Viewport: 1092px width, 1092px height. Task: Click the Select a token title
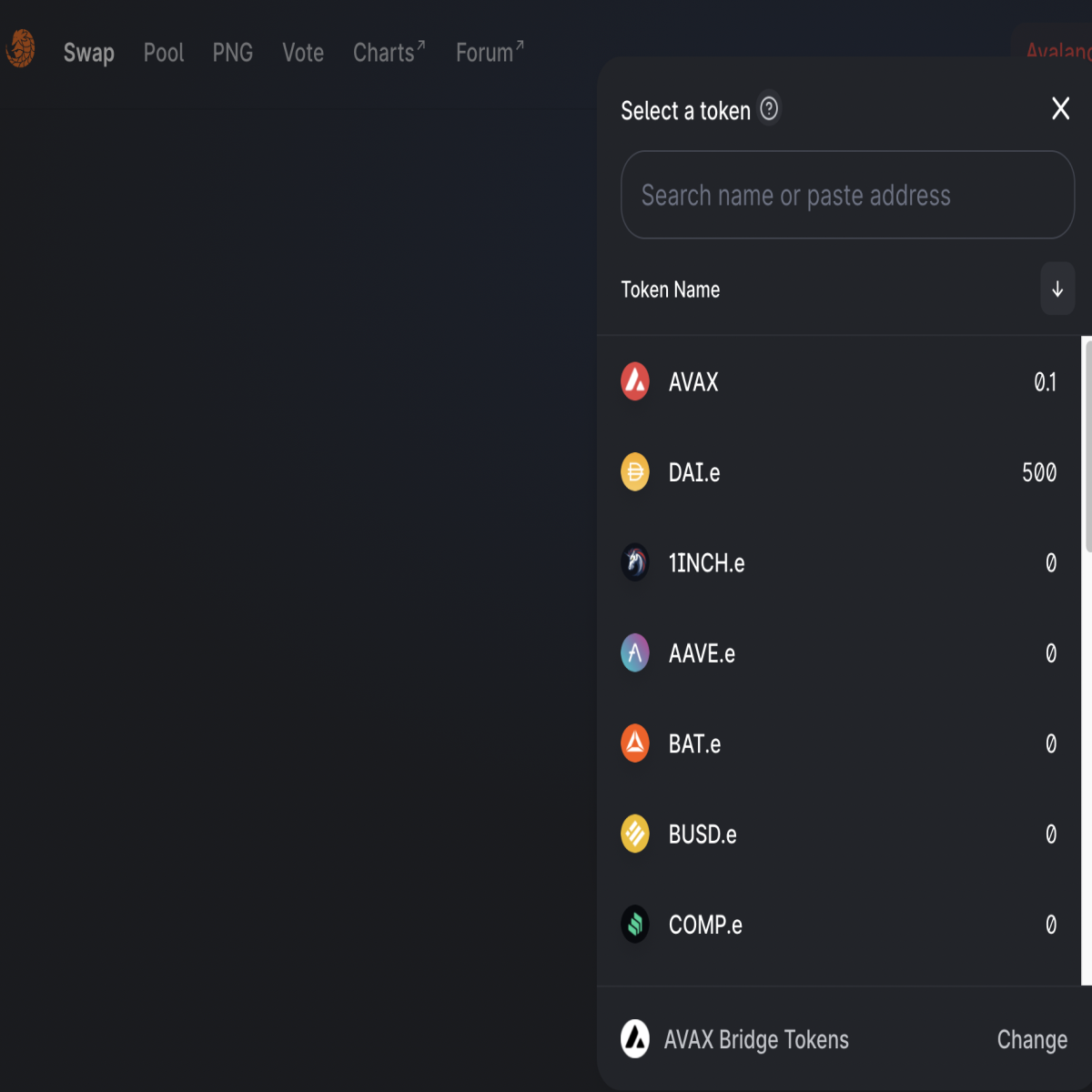[685, 110]
